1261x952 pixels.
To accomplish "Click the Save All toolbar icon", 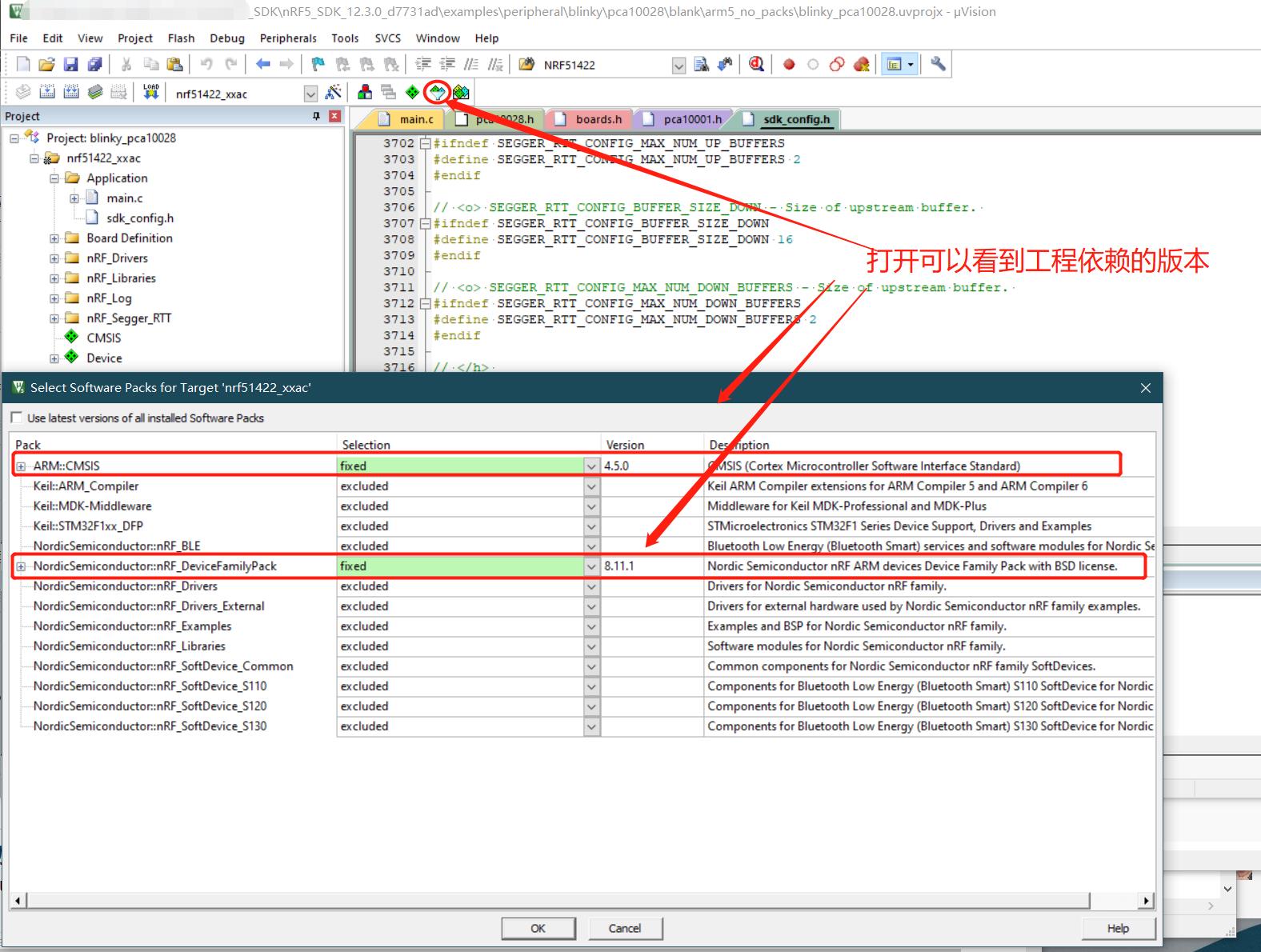I will tap(94, 65).
